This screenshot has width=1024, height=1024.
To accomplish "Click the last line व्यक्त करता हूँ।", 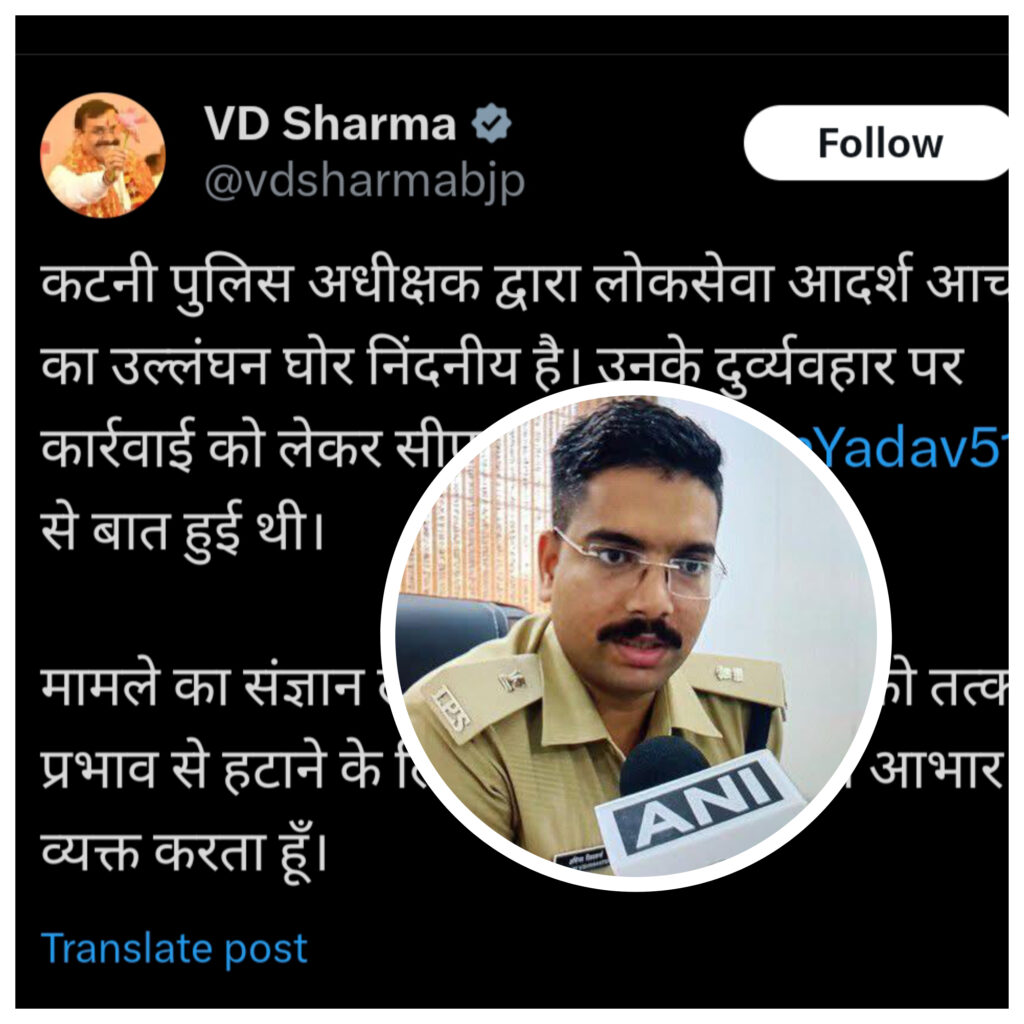I will pos(184,852).
